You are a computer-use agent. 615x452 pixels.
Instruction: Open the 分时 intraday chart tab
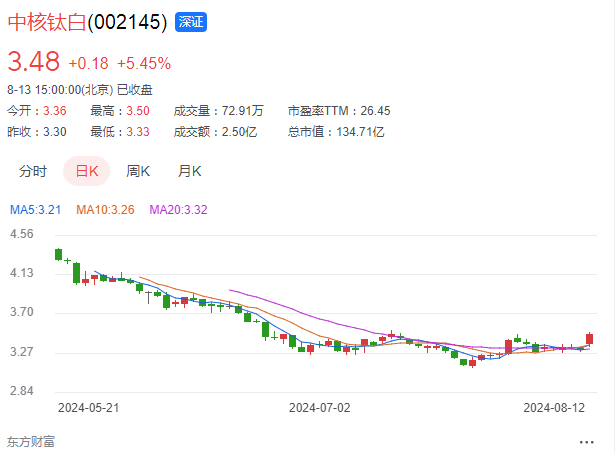pyautogui.click(x=33, y=171)
